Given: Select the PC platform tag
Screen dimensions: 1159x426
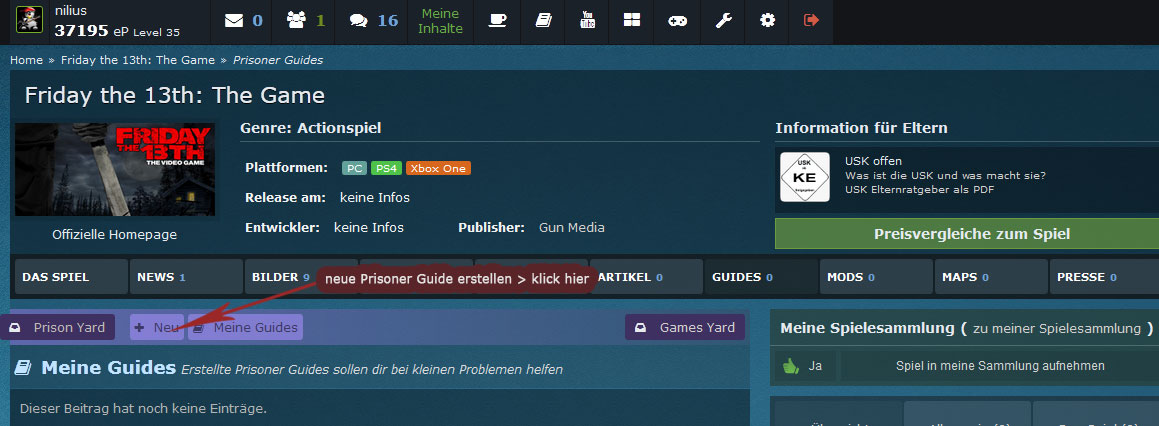Looking at the screenshot, I should click(x=354, y=169).
